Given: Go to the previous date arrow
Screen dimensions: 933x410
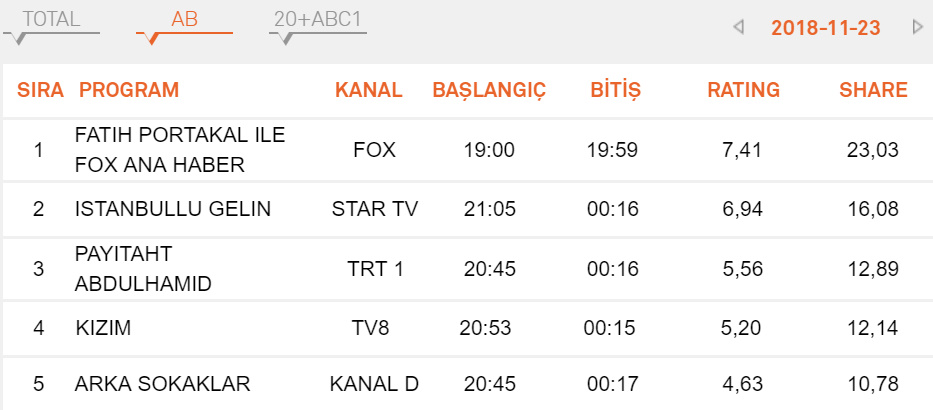Looking at the screenshot, I should tap(739, 27).
